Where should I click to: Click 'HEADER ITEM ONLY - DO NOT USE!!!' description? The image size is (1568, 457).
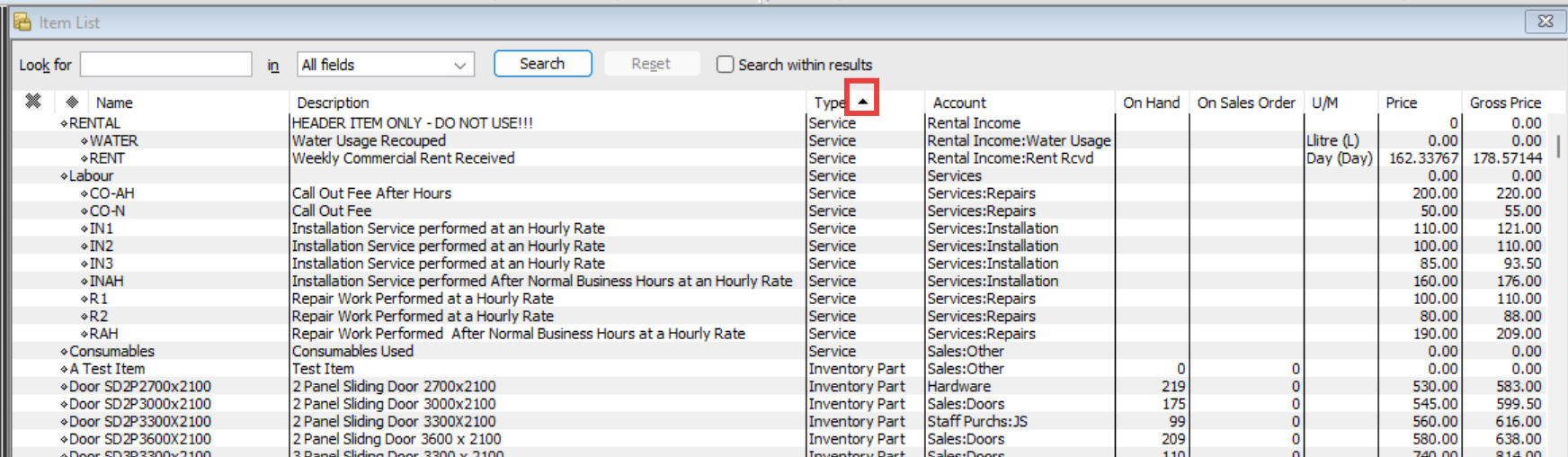413,123
